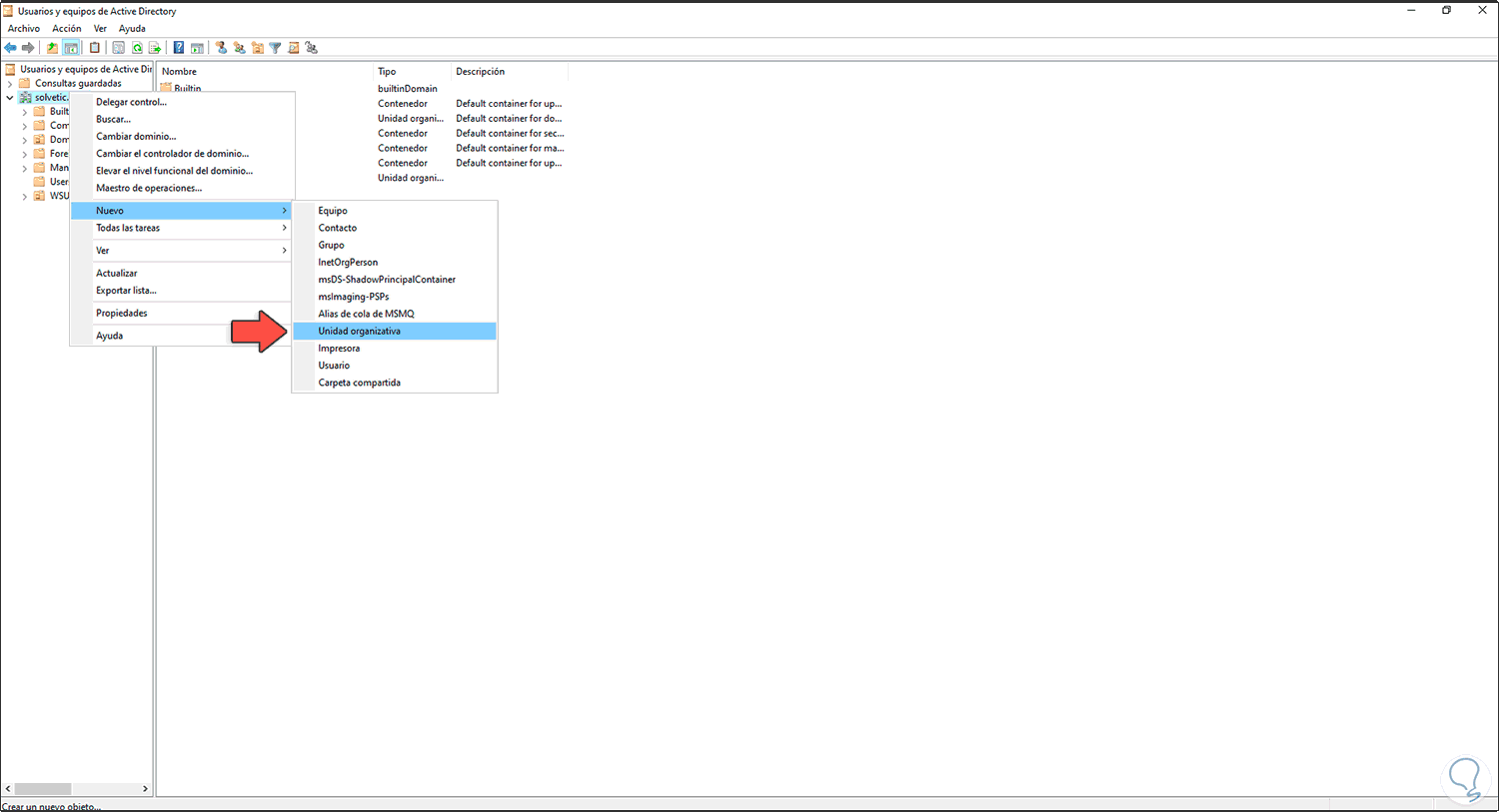Collapse the solvetic domain tree node
1499x812 pixels.
(x=10, y=98)
